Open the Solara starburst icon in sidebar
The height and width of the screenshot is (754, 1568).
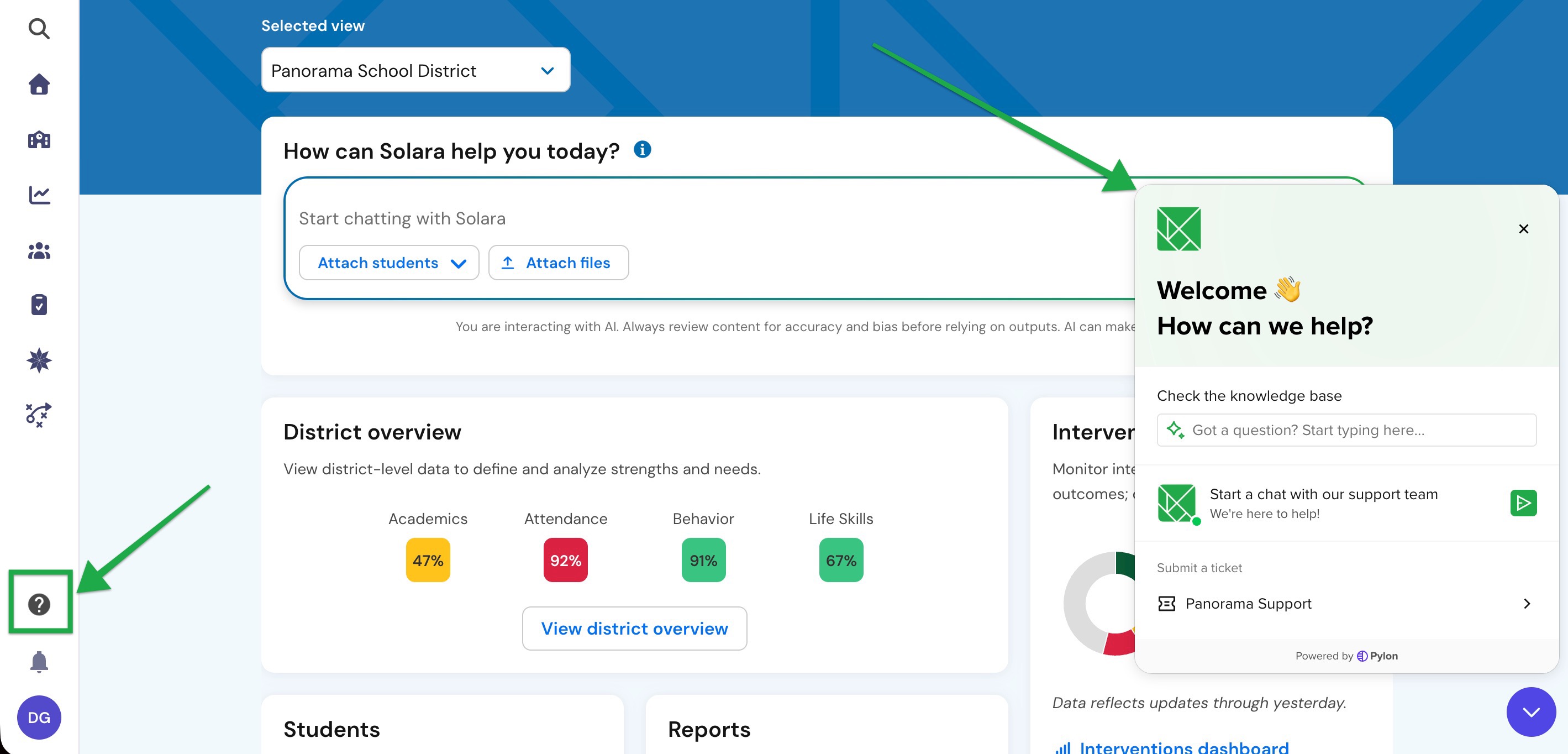point(39,360)
